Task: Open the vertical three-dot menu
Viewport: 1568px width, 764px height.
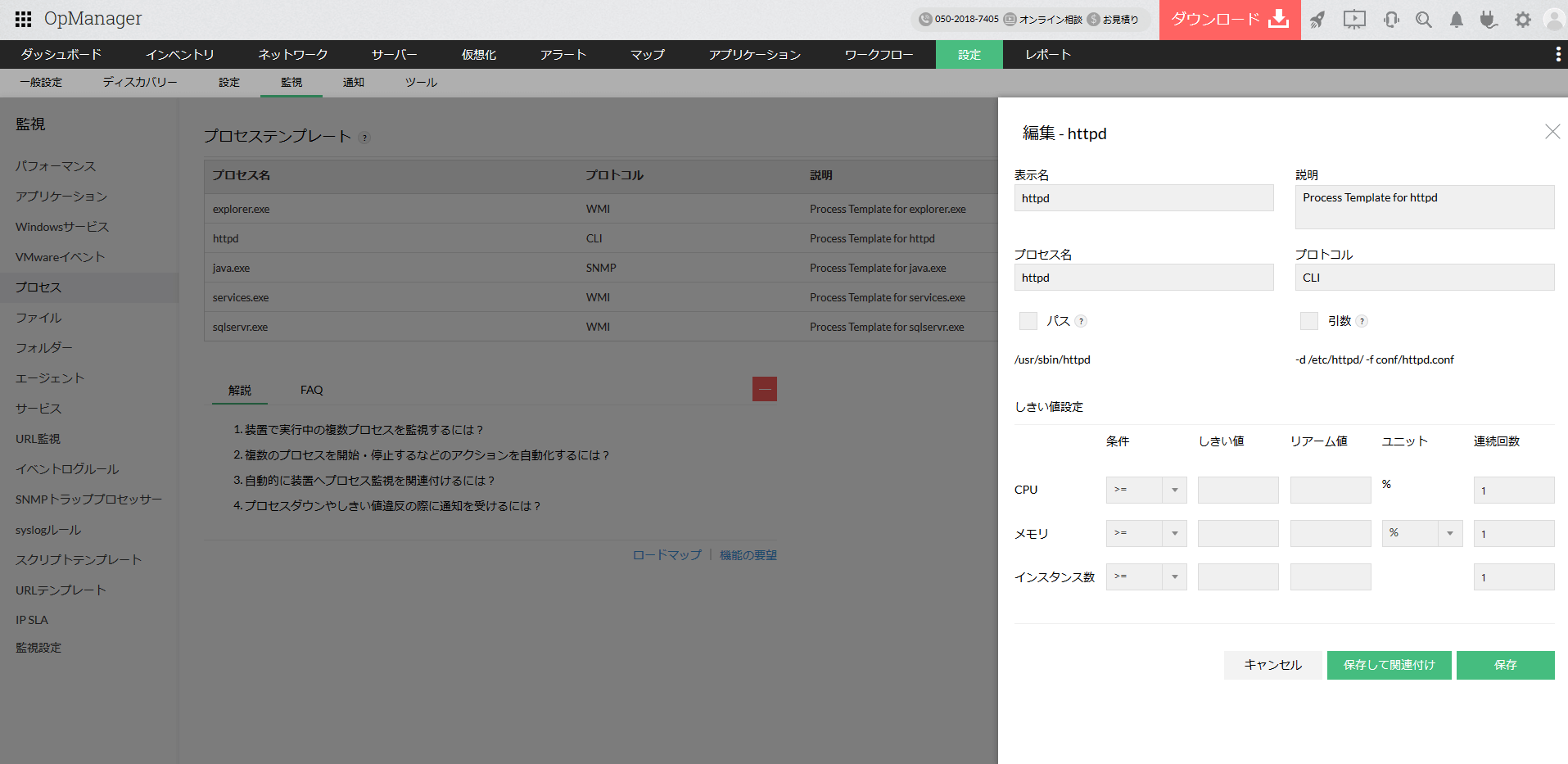Action: [1557, 54]
